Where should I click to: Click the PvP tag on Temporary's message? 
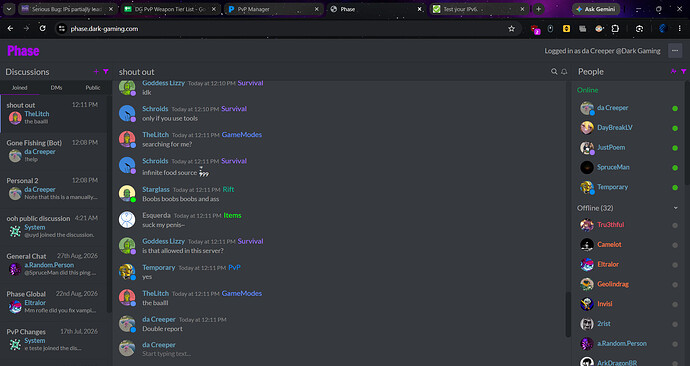(235, 267)
